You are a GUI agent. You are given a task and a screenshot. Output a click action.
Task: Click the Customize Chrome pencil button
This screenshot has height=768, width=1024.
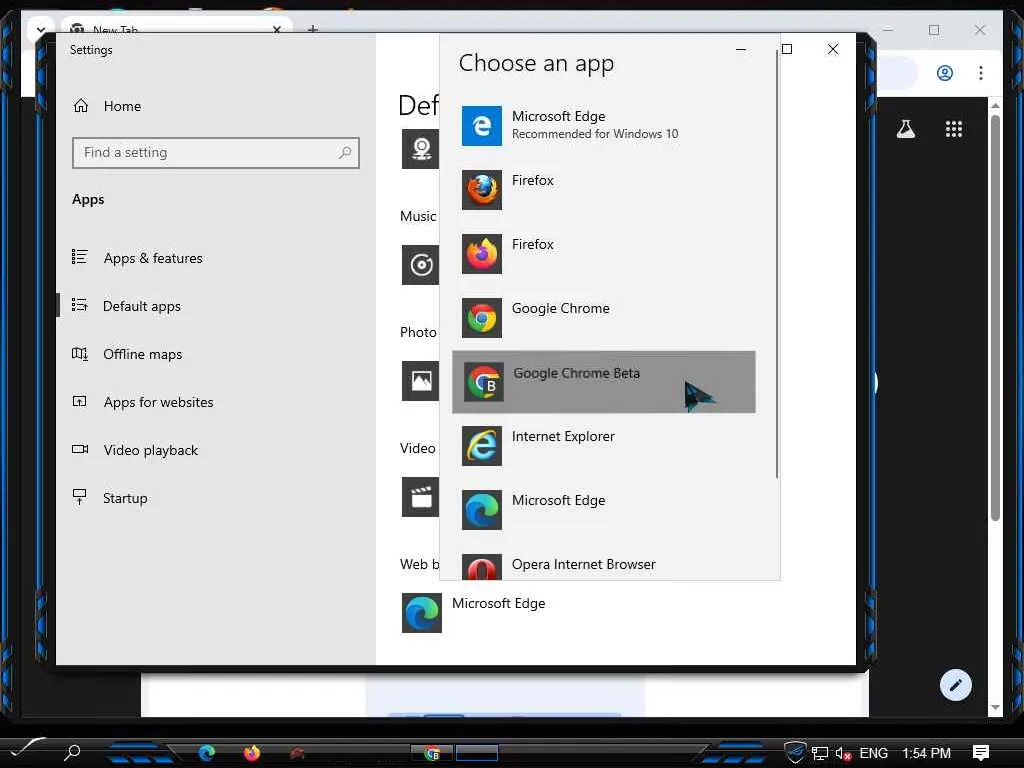coord(955,684)
